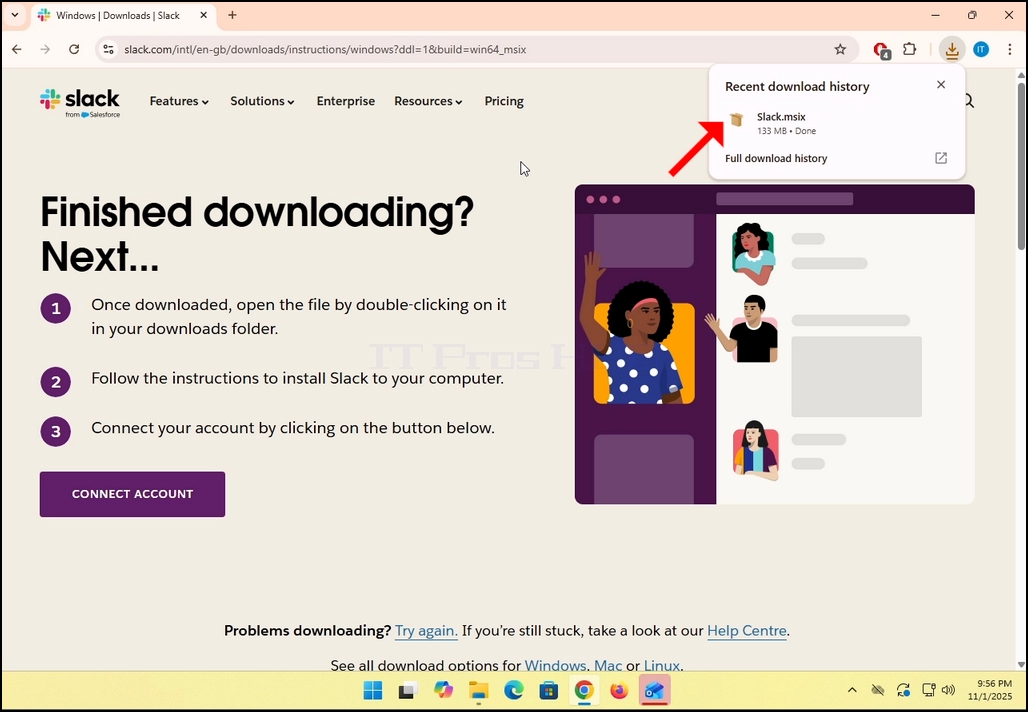The image size is (1028, 712).
Task: Click the Slack logo in the header
Action: click(x=79, y=103)
